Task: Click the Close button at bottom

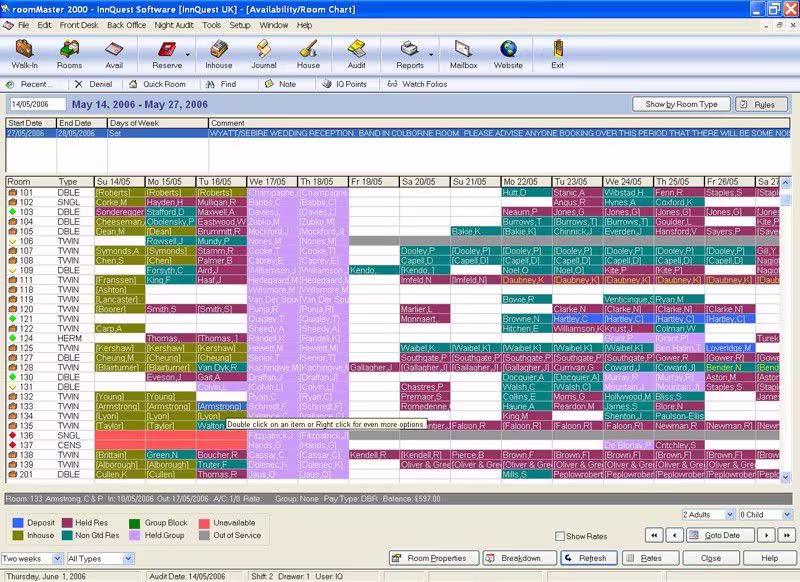Action: pos(711,558)
